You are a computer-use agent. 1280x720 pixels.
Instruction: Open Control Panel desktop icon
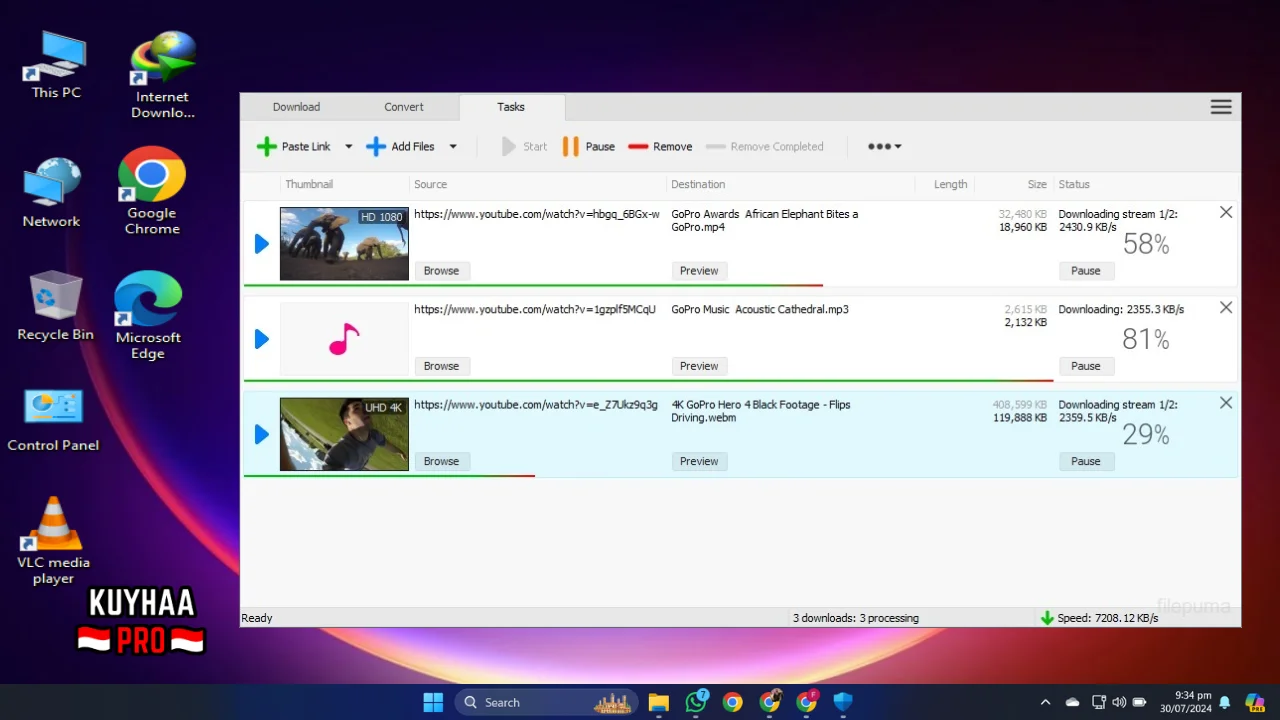pyautogui.click(x=53, y=418)
